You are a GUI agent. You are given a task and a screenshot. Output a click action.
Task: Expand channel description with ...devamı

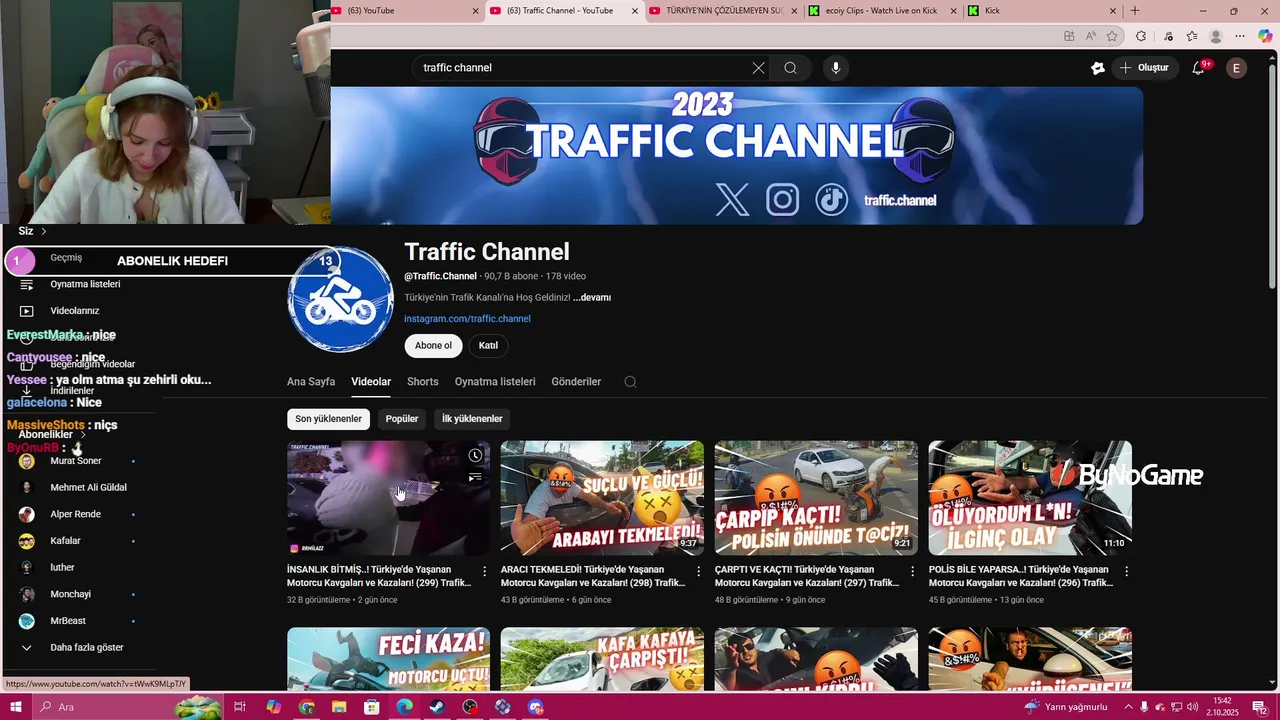pyautogui.click(x=592, y=297)
